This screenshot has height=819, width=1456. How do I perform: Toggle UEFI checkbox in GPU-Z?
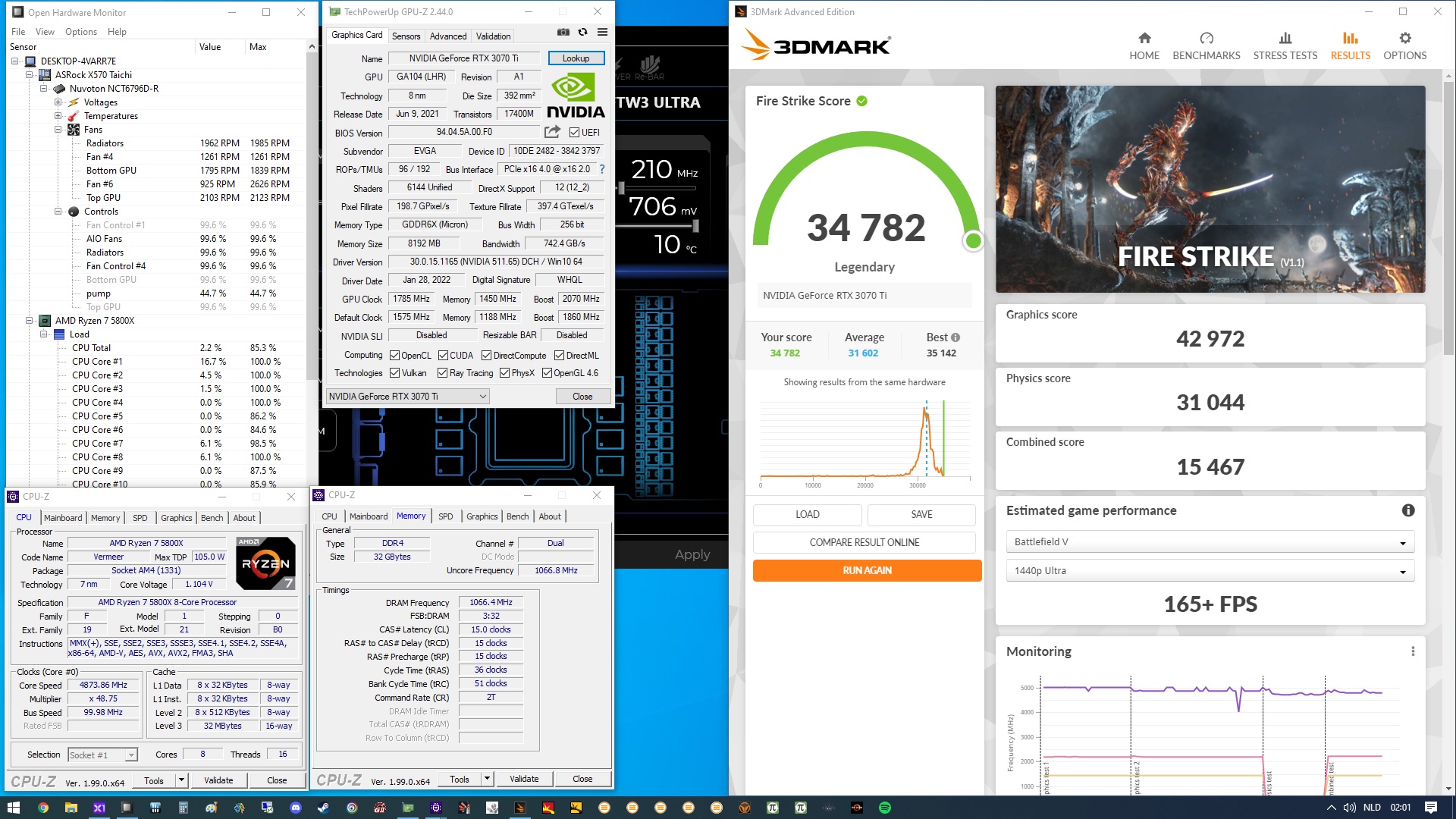575,133
